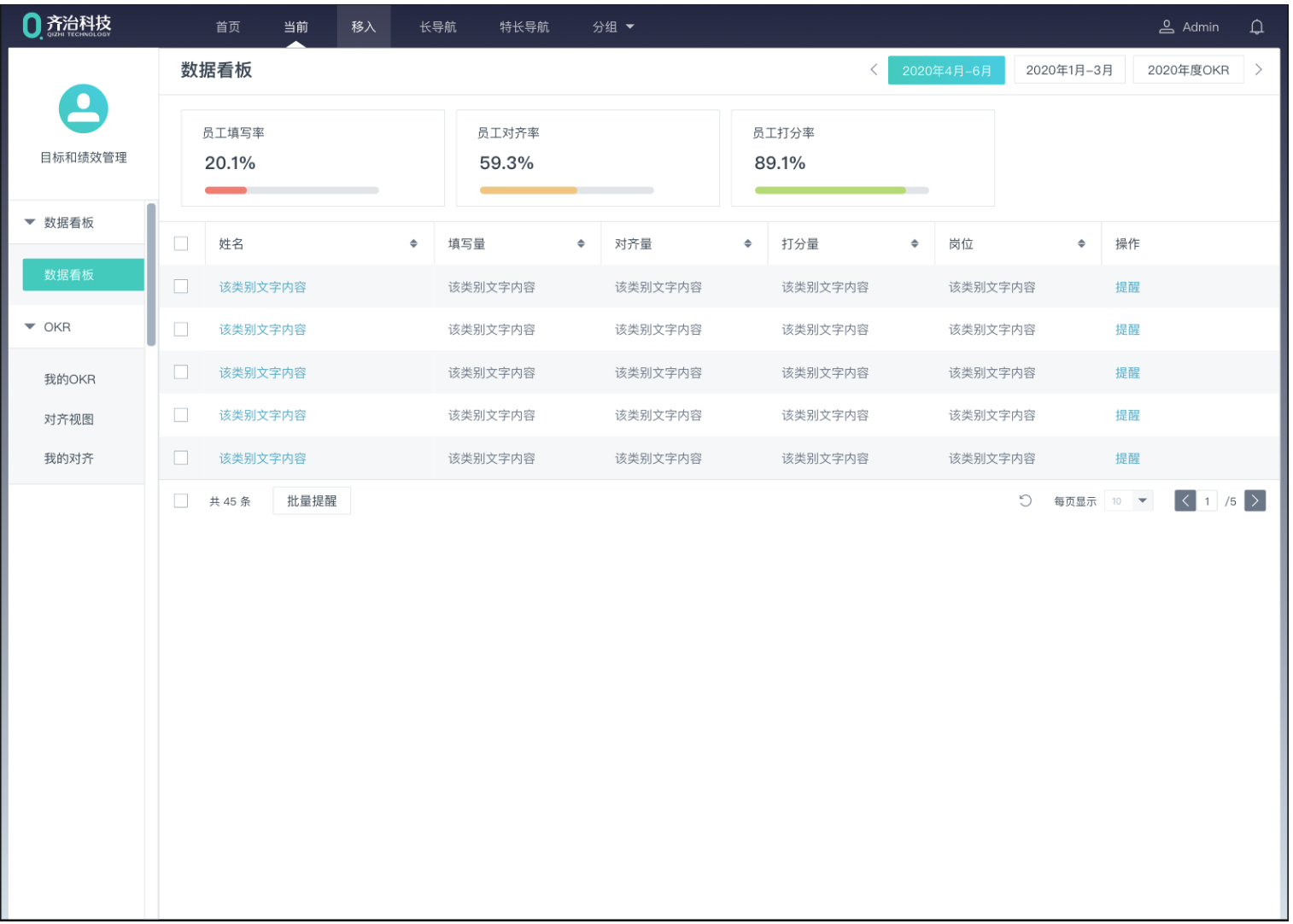Collapse the OKR sidebar section
The image size is (1293, 924).
point(30,326)
